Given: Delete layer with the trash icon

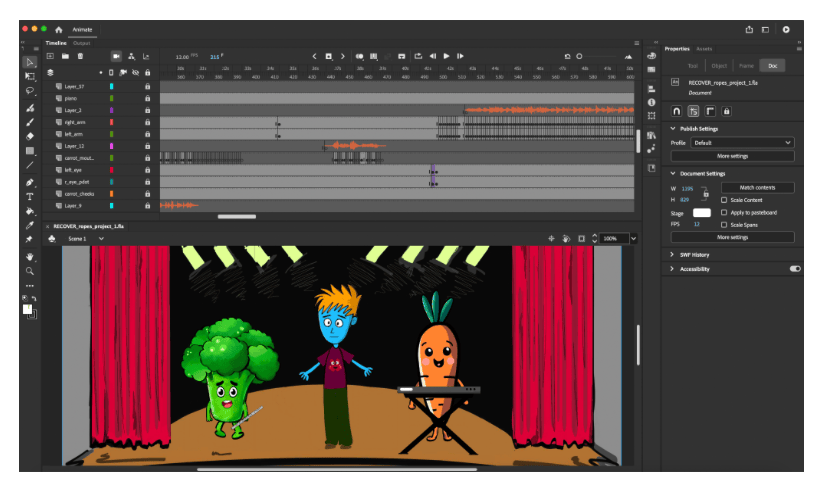Looking at the screenshot, I should 80,56.
